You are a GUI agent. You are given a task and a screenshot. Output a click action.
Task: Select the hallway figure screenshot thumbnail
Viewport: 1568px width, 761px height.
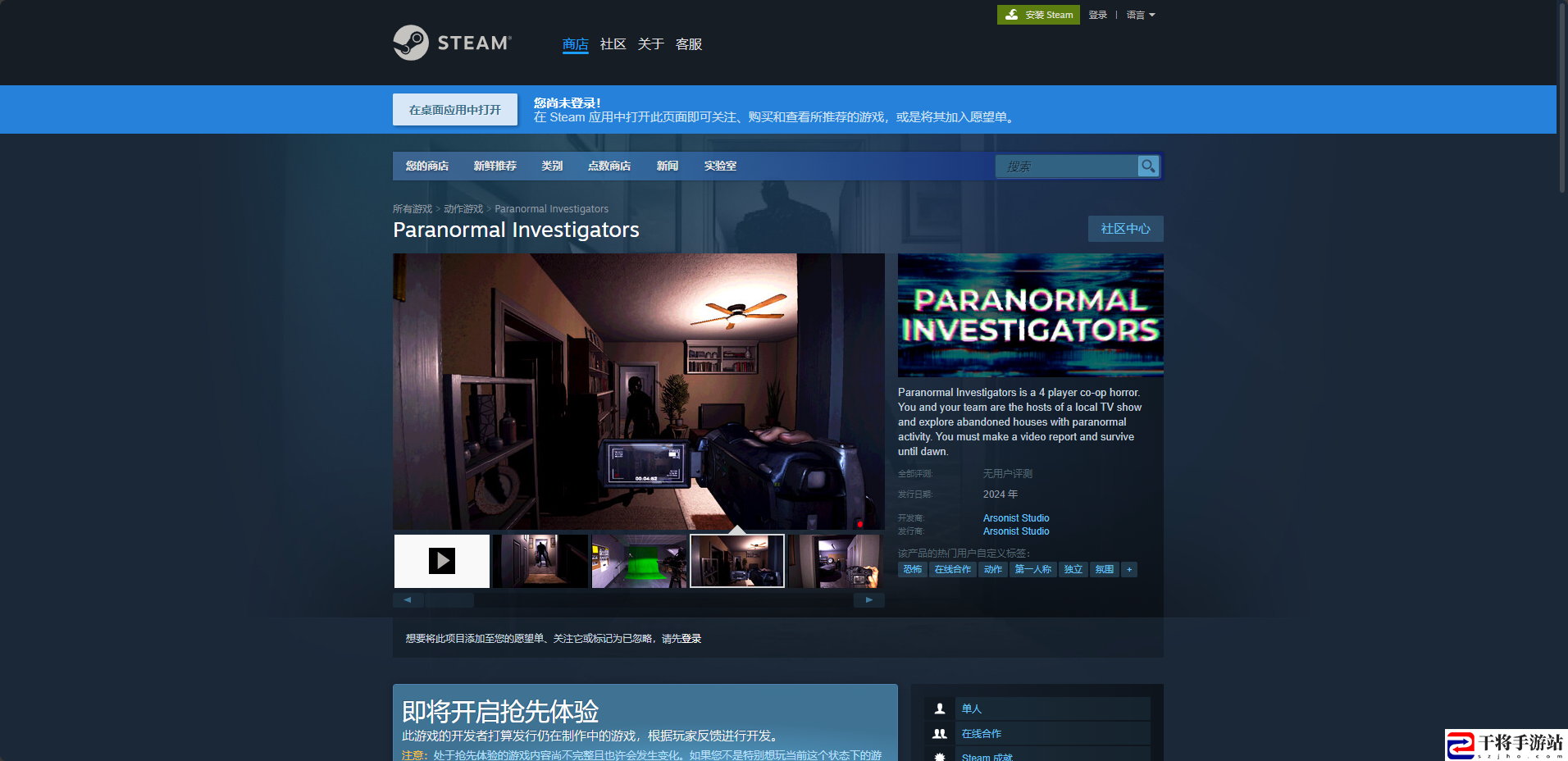[x=540, y=561]
